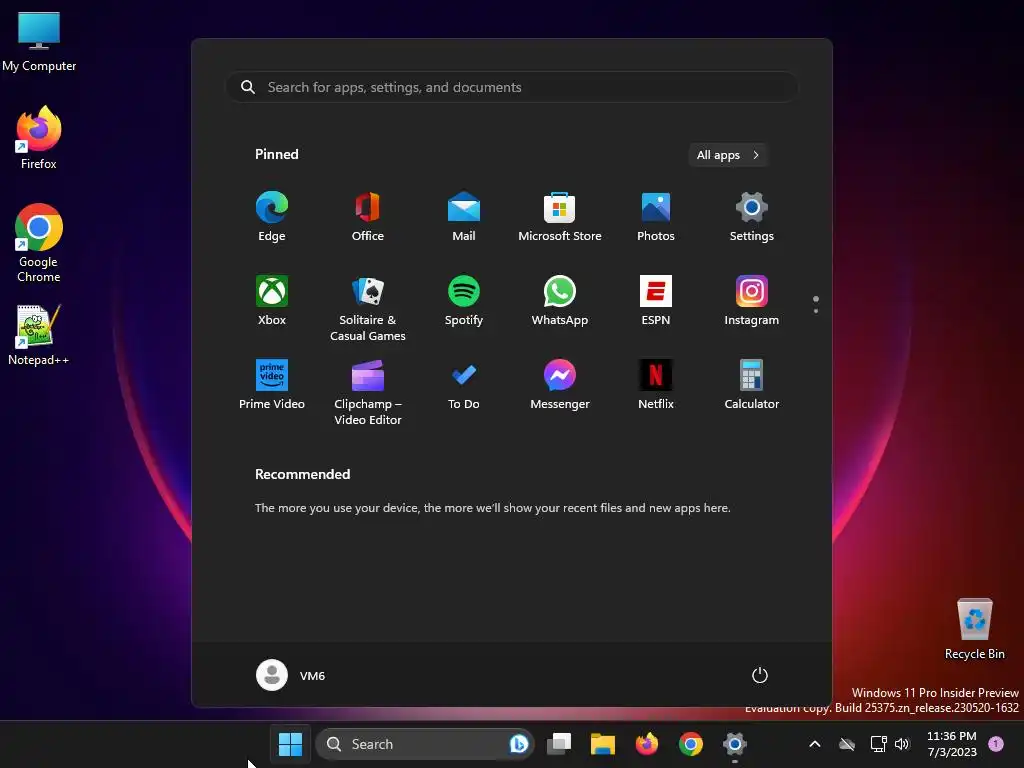The image size is (1024, 768).
Task: Launch Netflix
Action: point(656,385)
